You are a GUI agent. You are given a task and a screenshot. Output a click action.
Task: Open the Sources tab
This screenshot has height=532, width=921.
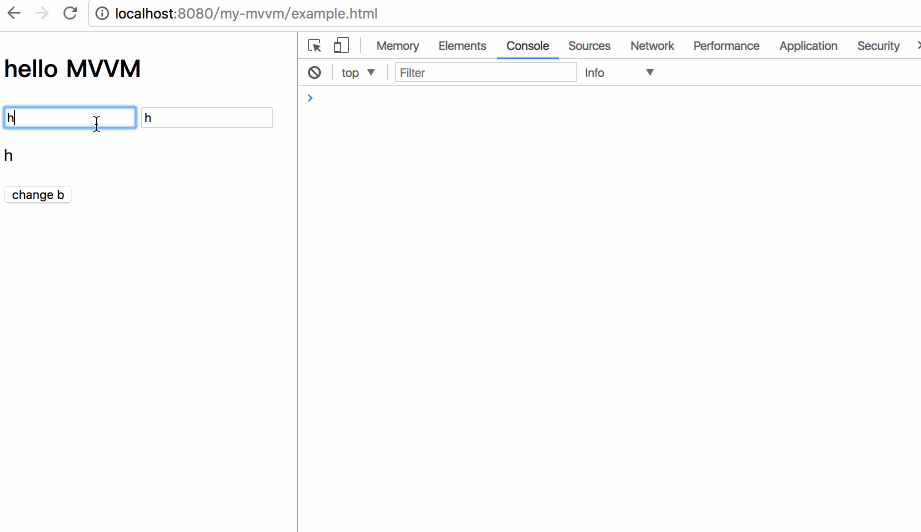click(x=589, y=46)
